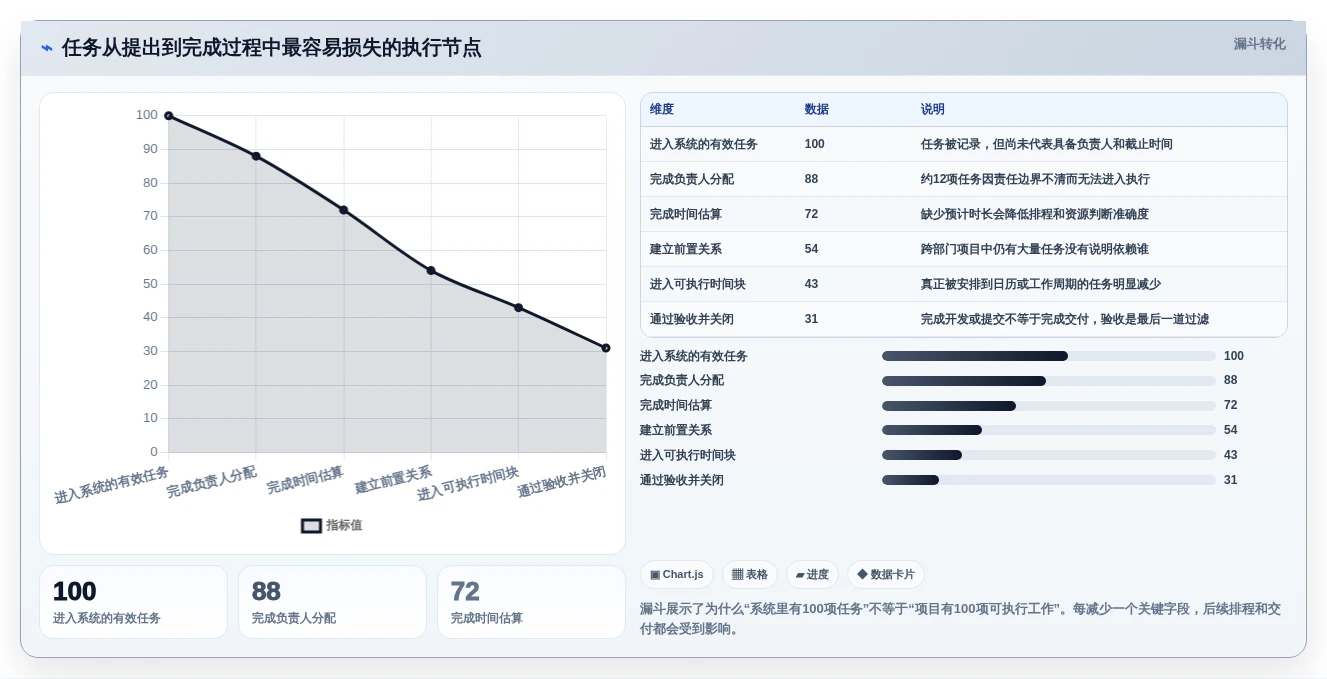This screenshot has width=1327, height=679.
Task: Toggle the 指标值 legend swatch
Action: tap(311, 525)
